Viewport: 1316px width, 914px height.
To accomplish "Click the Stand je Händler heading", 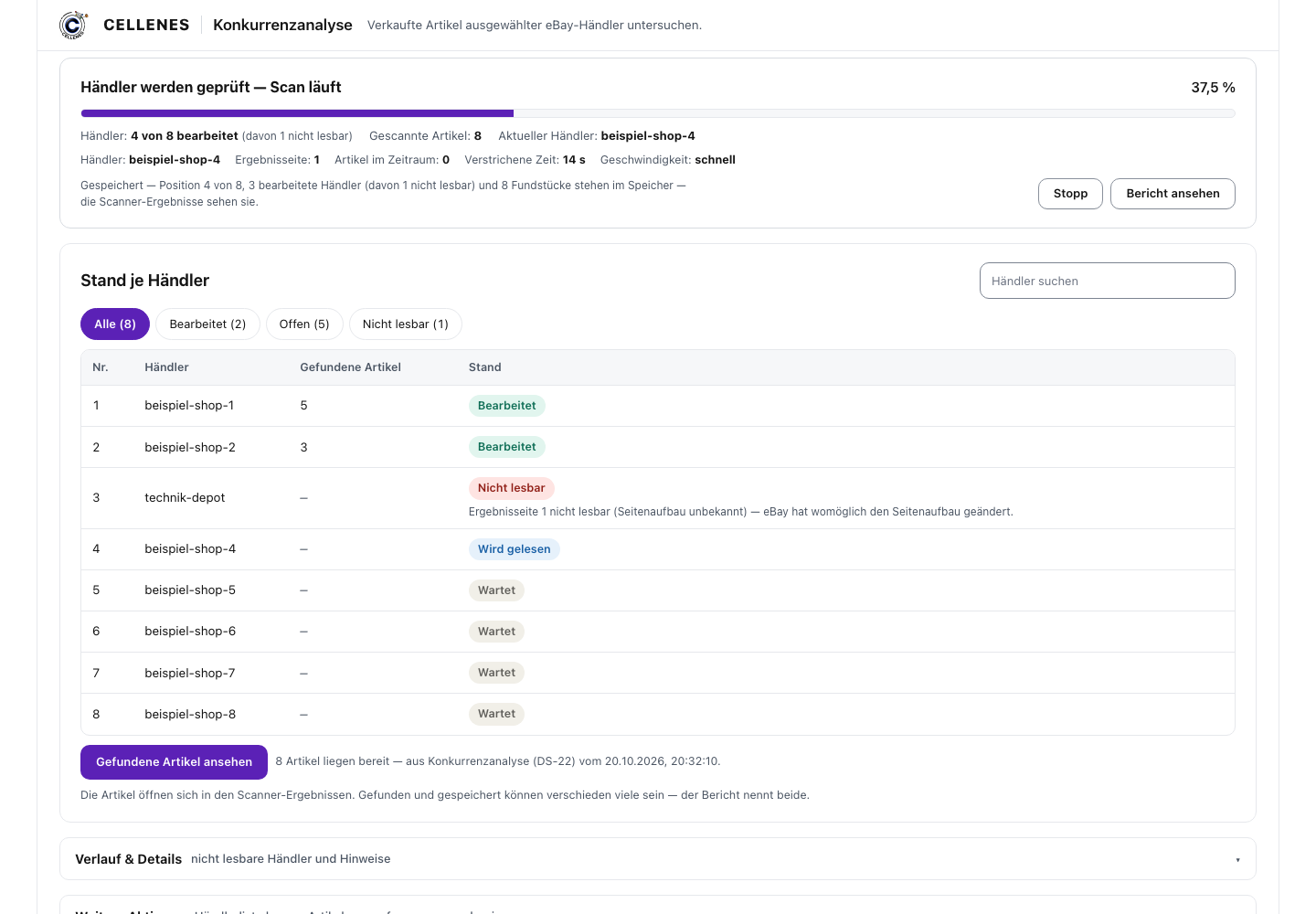I will coord(144,281).
